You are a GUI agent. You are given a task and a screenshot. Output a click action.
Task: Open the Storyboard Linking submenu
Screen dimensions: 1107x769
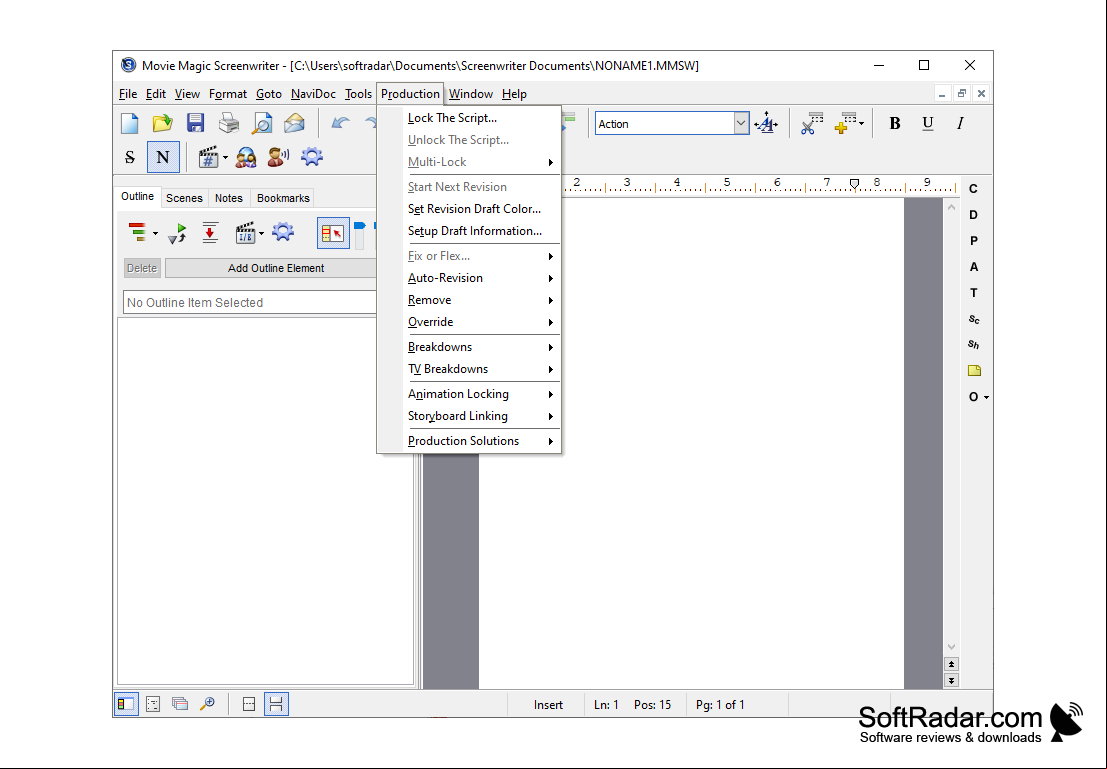(469, 416)
